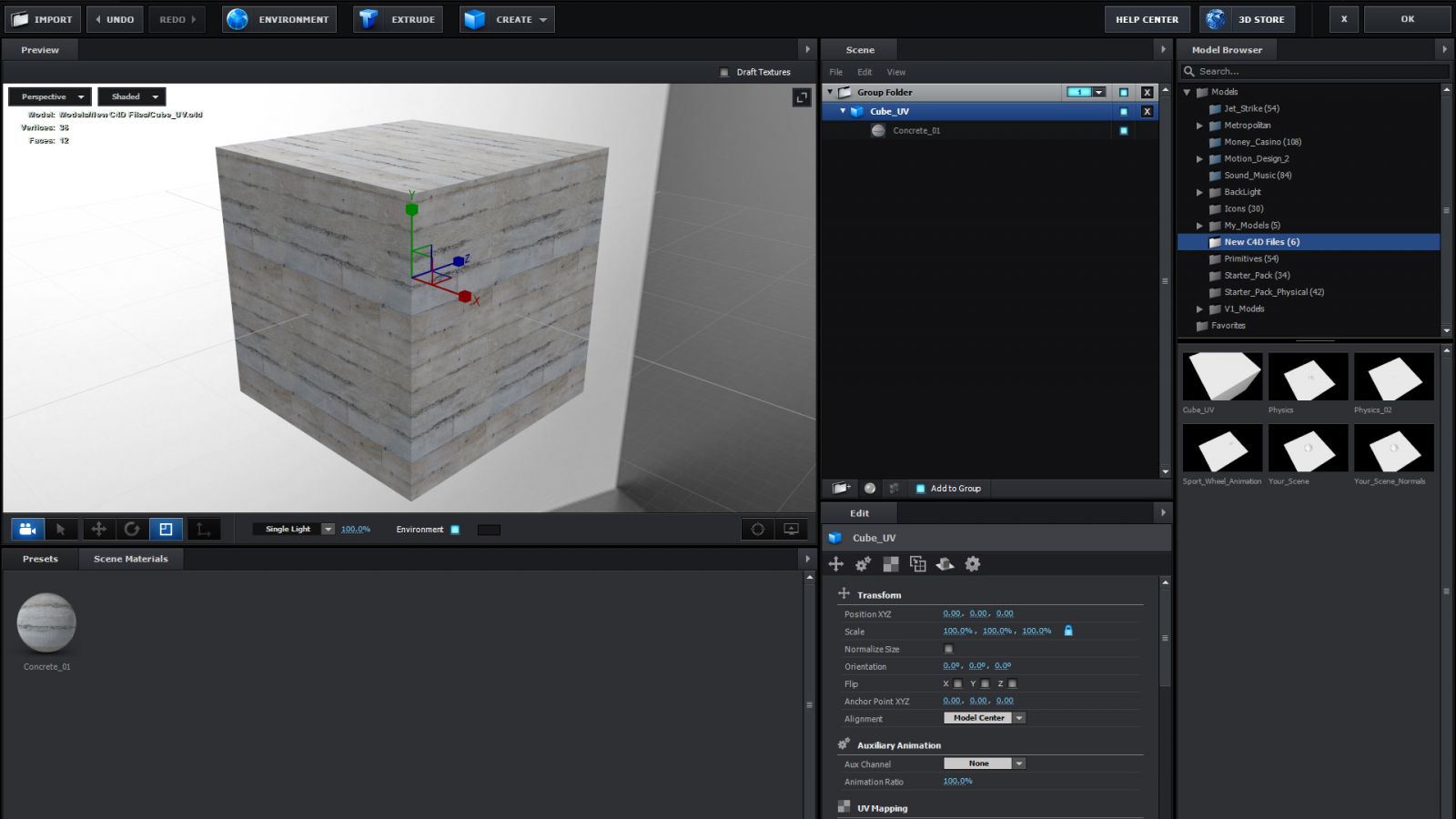Image resolution: width=1456 pixels, height=819 pixels.
Task: Toggle visibility of the Concrete_01 material
Action: pyautogui.click(x=1124, y=131)
